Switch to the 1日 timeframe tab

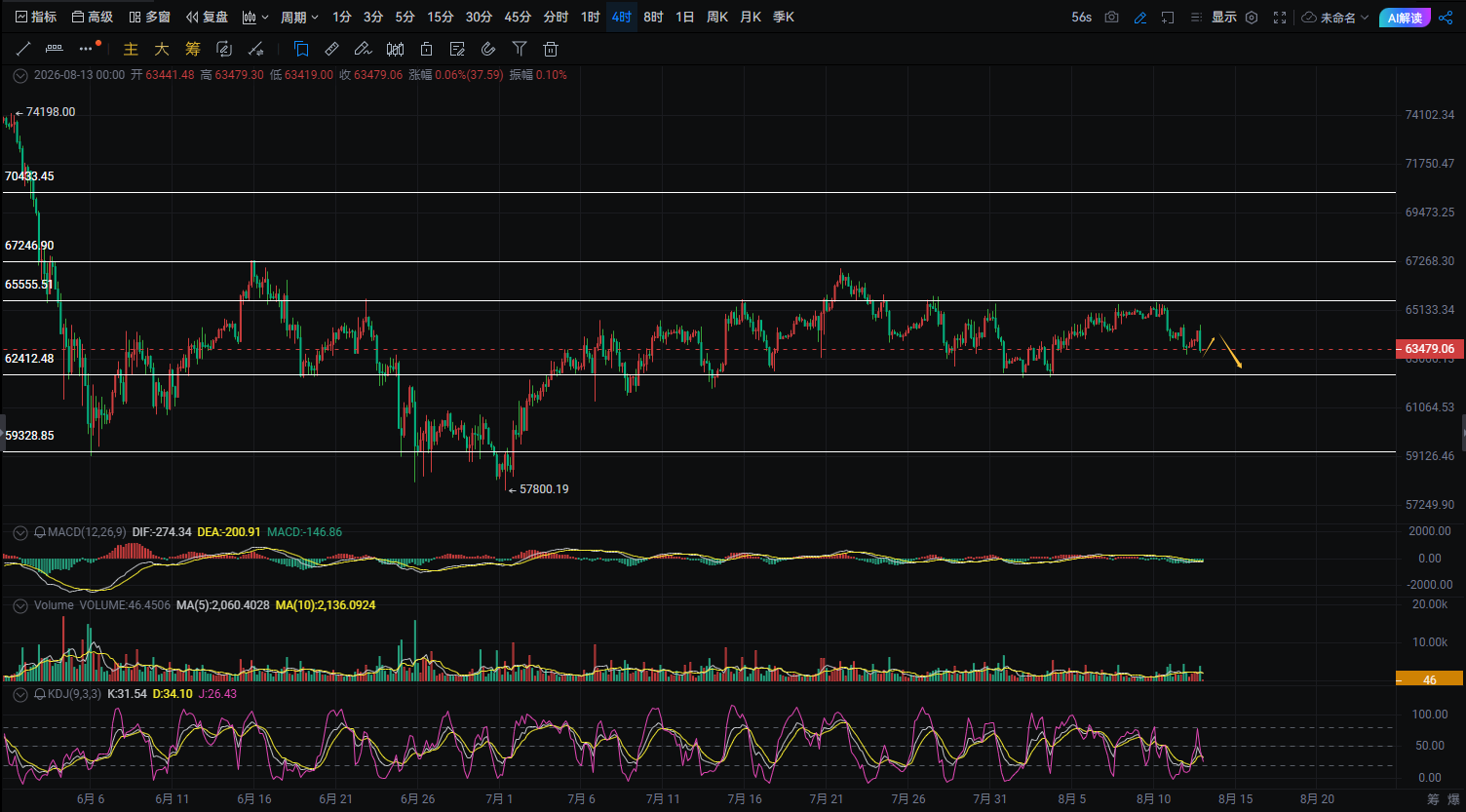685,18
